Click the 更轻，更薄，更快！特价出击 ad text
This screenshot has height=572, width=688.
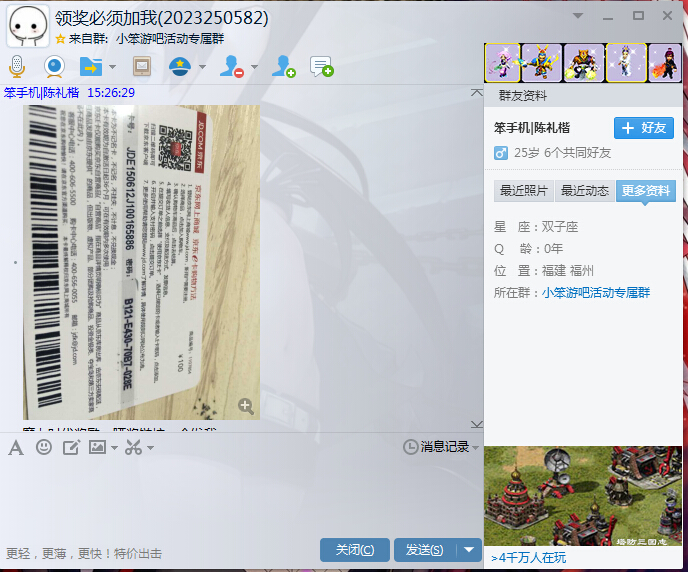tap(84, 554)
